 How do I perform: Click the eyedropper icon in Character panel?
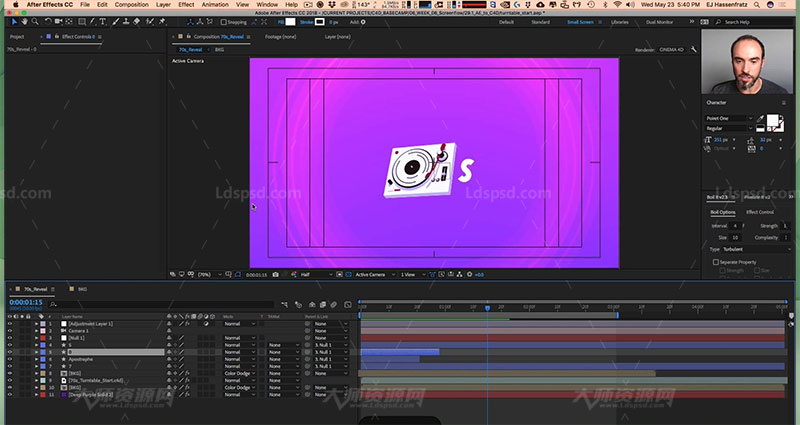tap(761, 119)
